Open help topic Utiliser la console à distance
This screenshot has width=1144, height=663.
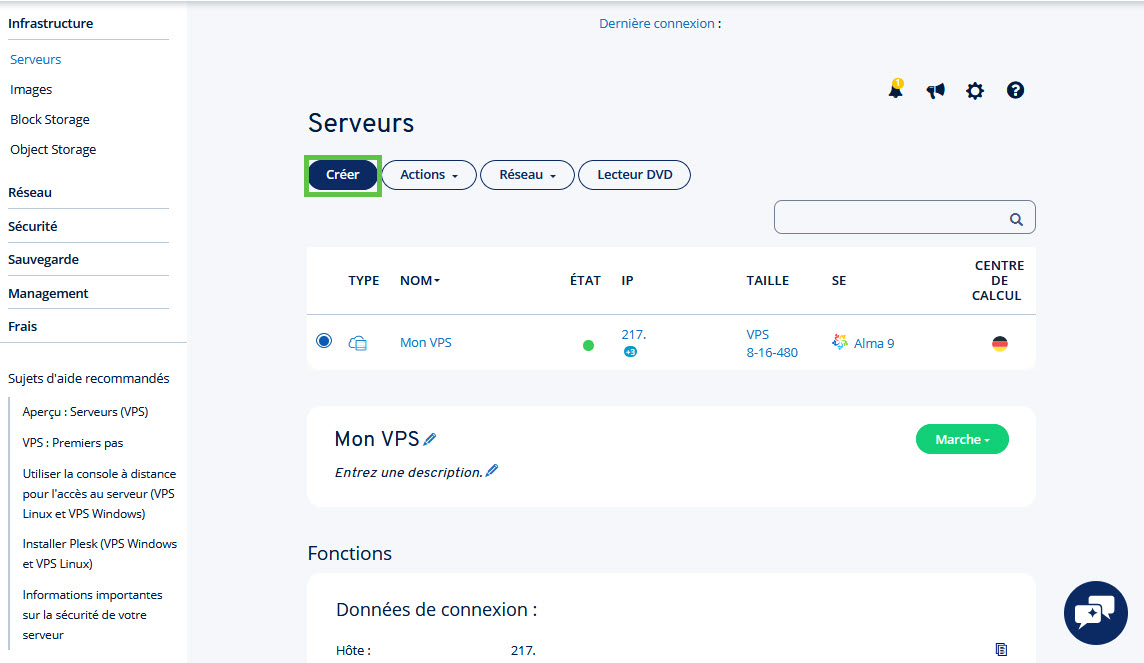pyautogui.click(x=99, y=494)
